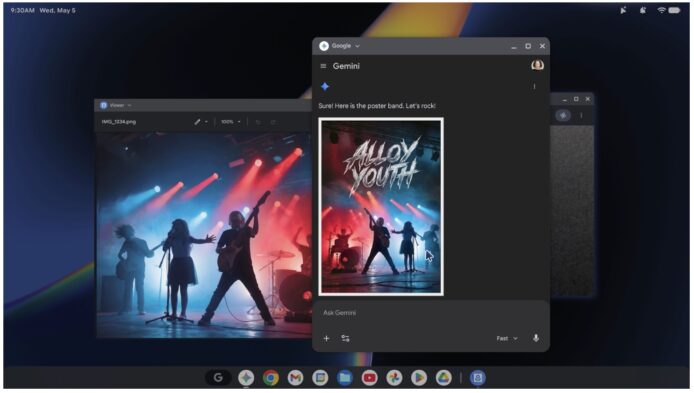Viewport: 694px width, 393px height.
Task: Add an attachment with the plus icon
Action: tap(326, 339)
